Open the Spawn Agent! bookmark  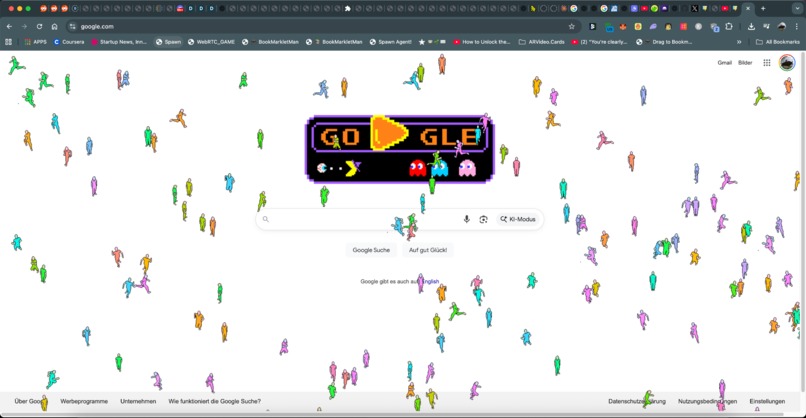390,42
